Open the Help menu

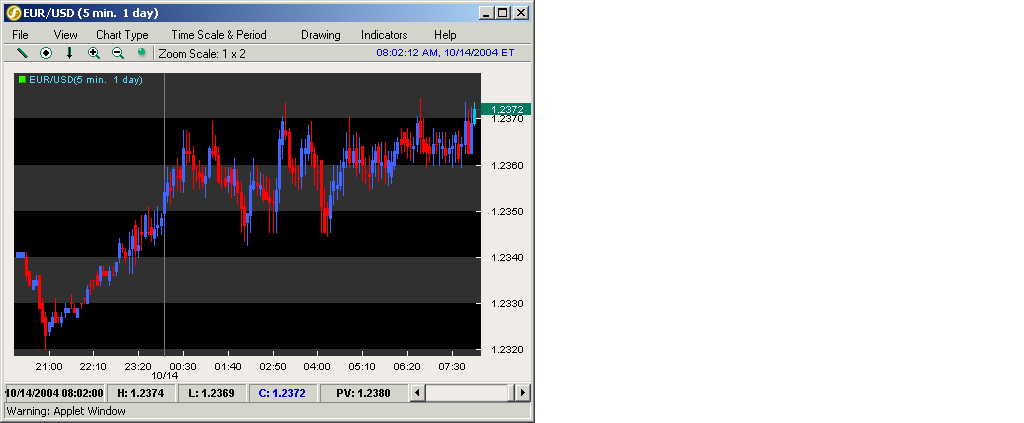point(445,35)
